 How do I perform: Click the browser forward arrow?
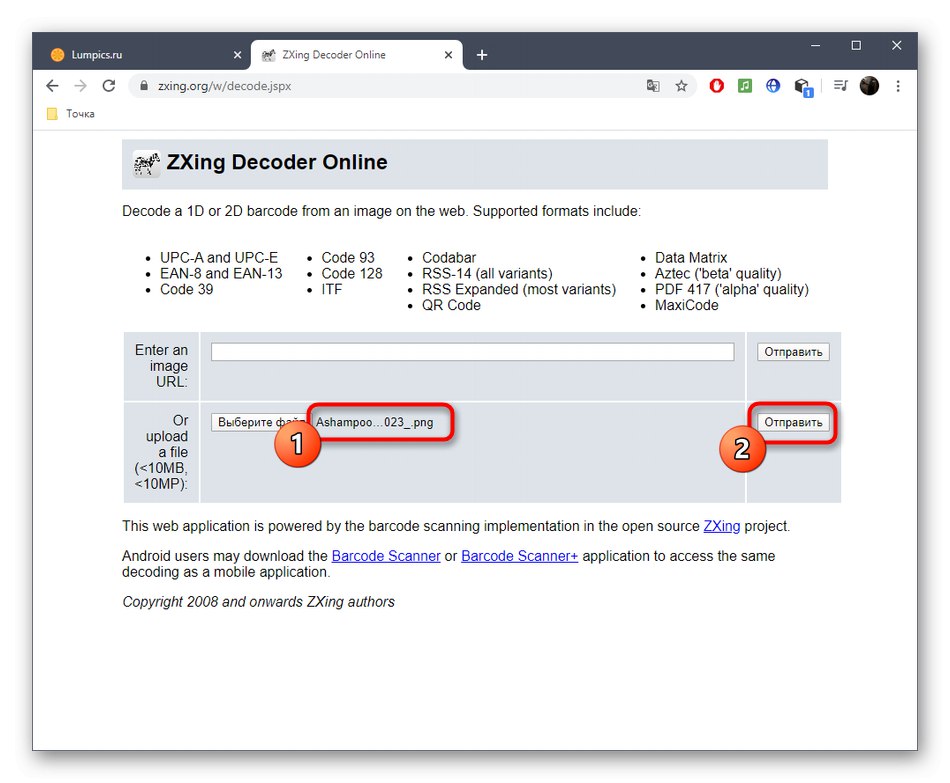click(81, 86)
